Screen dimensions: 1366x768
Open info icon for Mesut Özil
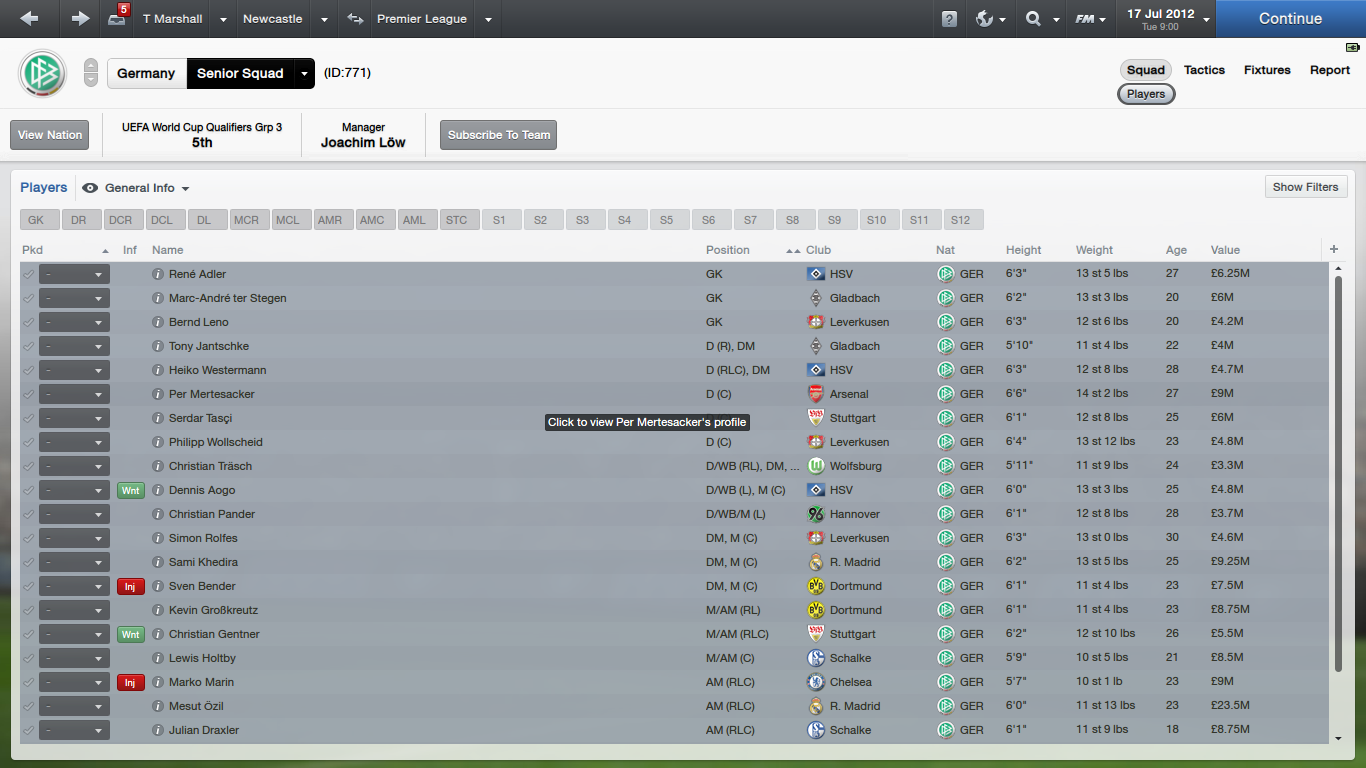(157, 706)
